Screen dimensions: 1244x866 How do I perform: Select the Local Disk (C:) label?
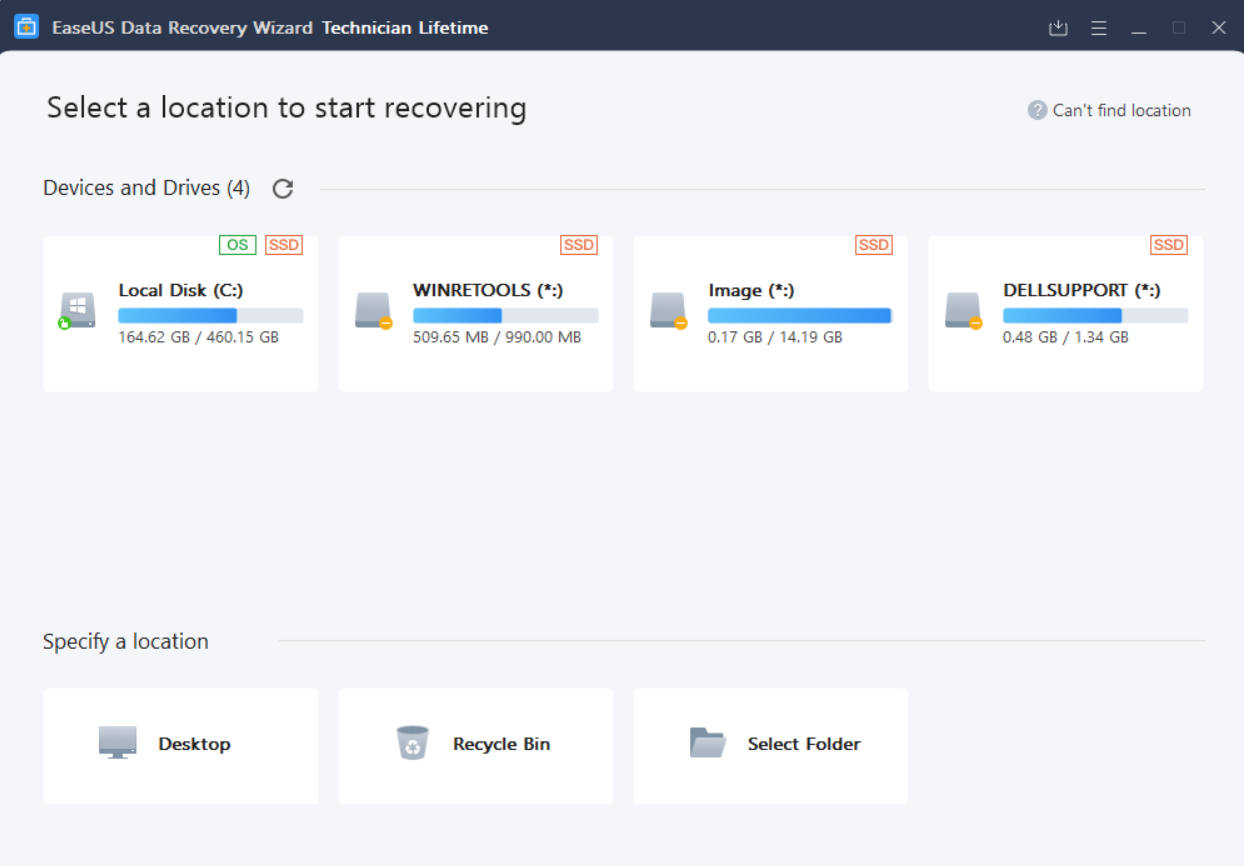coord(181,290)
